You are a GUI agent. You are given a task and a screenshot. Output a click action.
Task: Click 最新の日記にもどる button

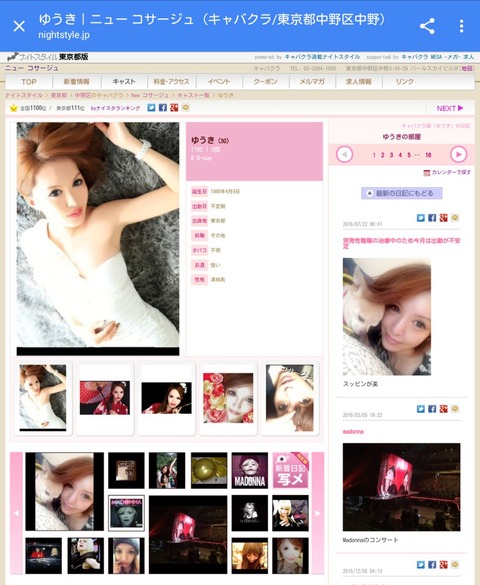pos(402,193)
